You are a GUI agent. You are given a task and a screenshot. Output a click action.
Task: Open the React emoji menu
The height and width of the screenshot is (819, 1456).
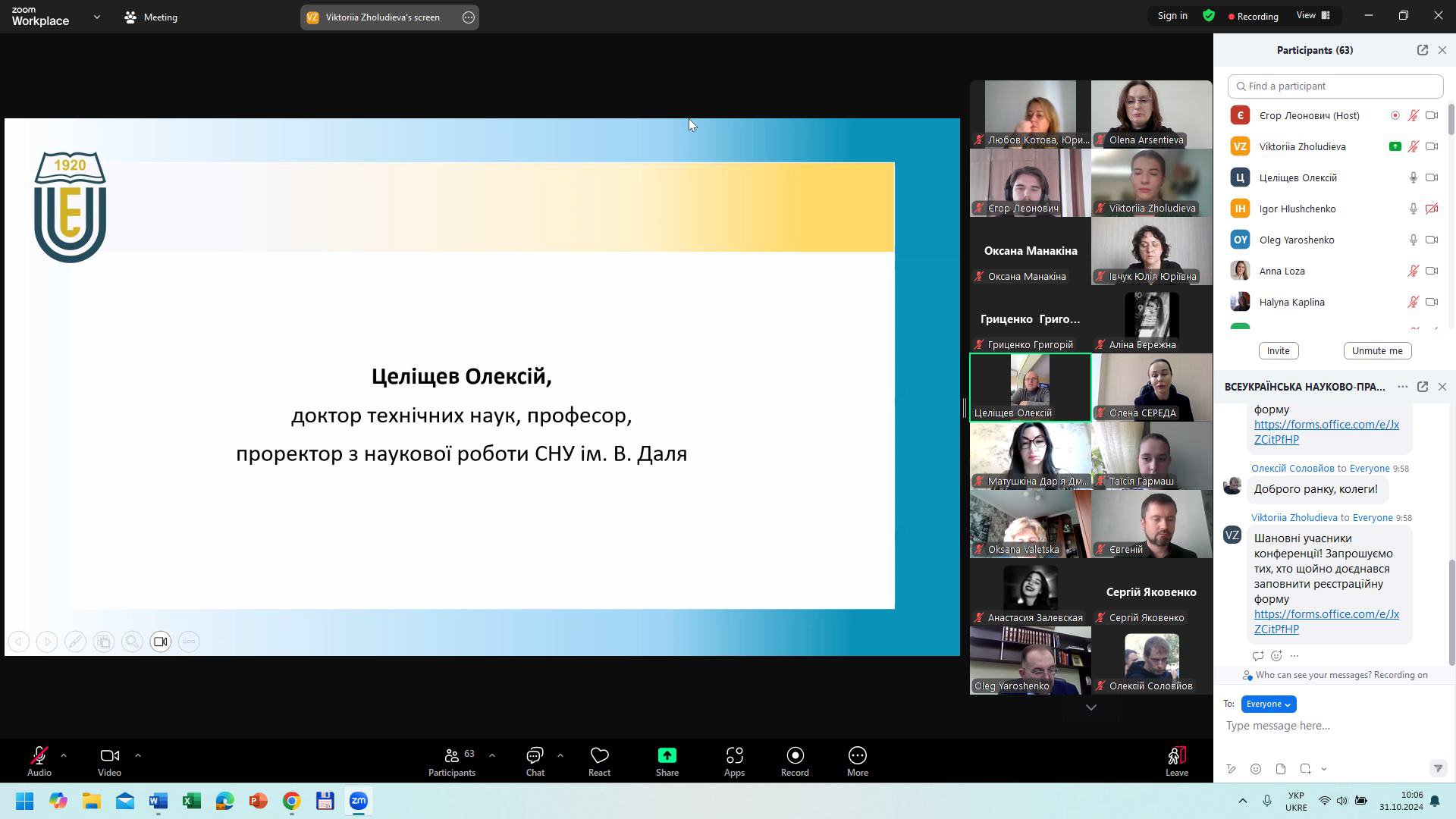[x=599, y=761]
